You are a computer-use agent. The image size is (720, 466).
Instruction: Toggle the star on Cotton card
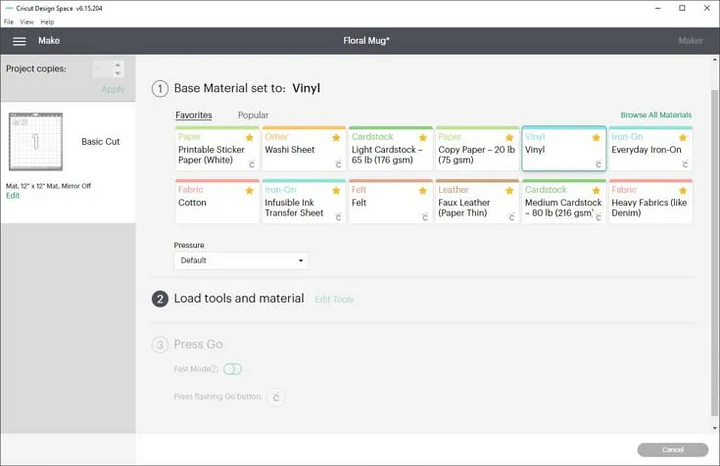(x=249, y=191)
